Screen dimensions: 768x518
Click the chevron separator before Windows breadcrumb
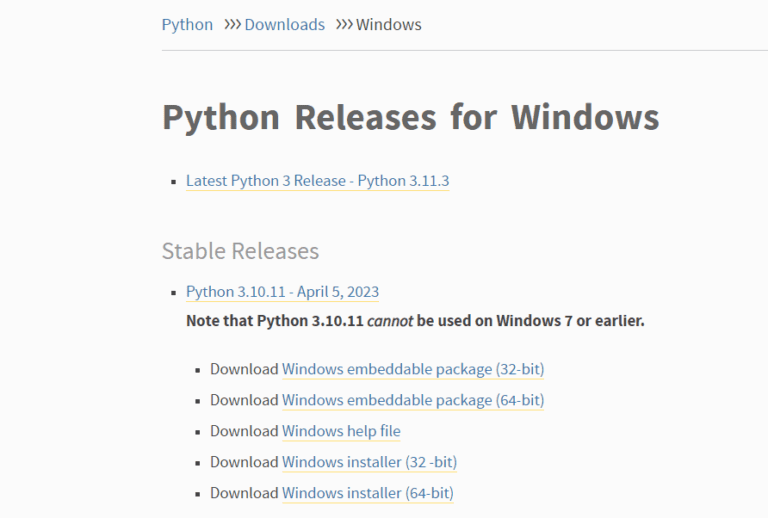point(343,24)
